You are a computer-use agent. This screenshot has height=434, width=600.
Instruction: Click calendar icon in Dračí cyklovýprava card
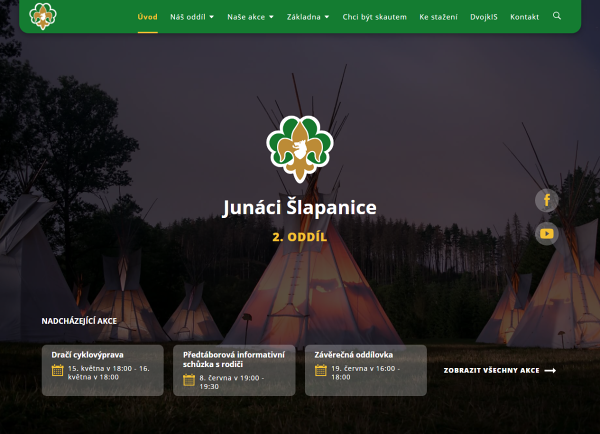[x=57, y=370]
